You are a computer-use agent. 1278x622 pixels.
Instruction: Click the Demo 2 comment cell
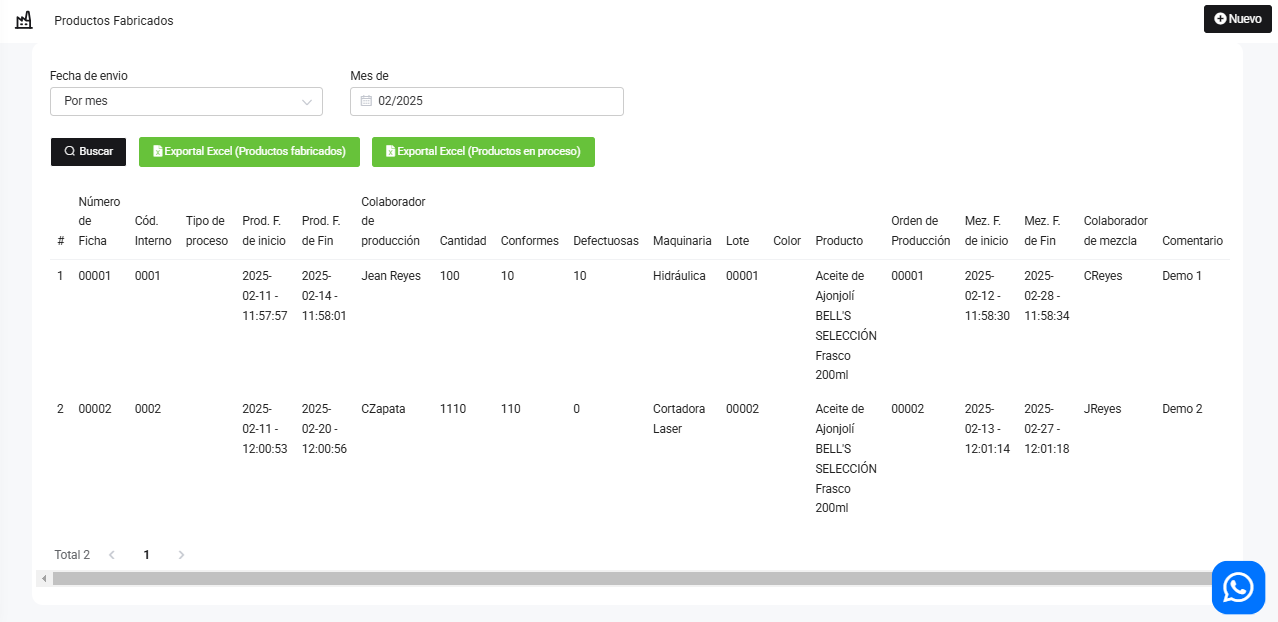click(1182, 409)
